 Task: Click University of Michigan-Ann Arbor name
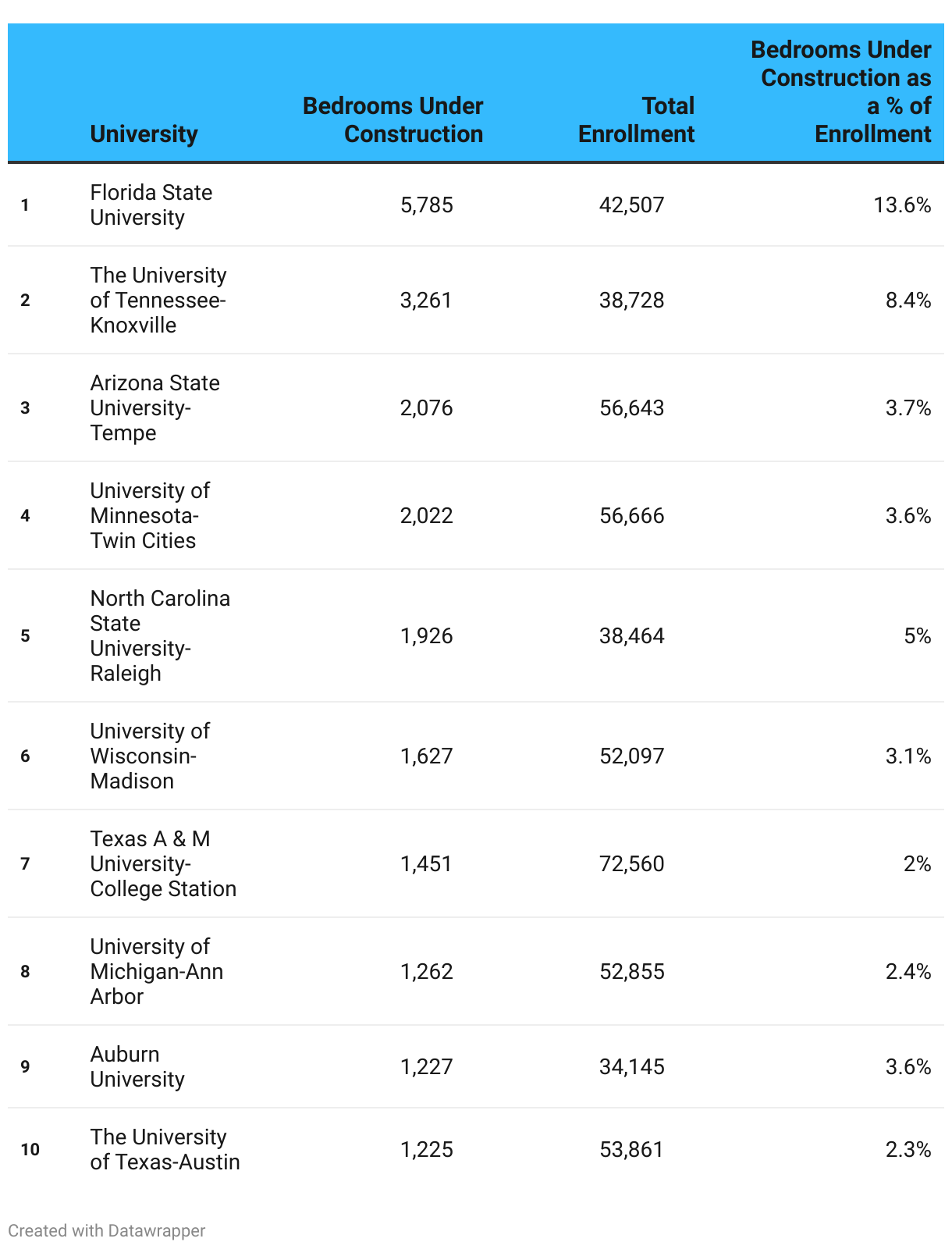point(156,971)
